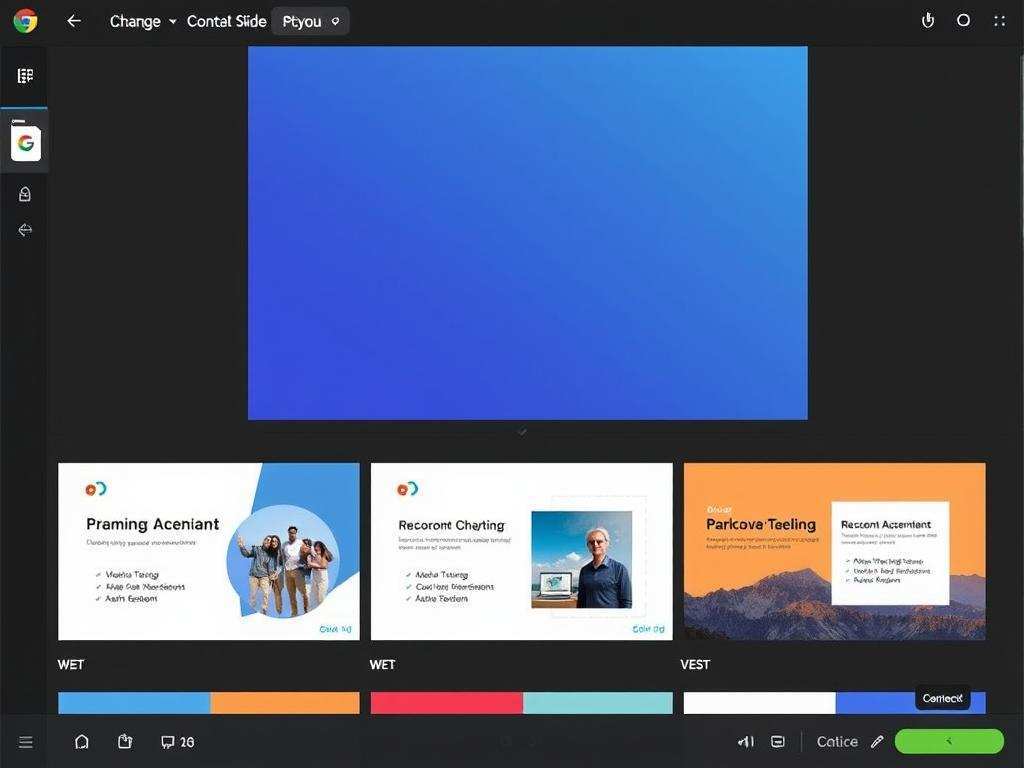Expand the chevron below the blue slide
Screen dimensions: 1024x768
[x=522, y=432]
